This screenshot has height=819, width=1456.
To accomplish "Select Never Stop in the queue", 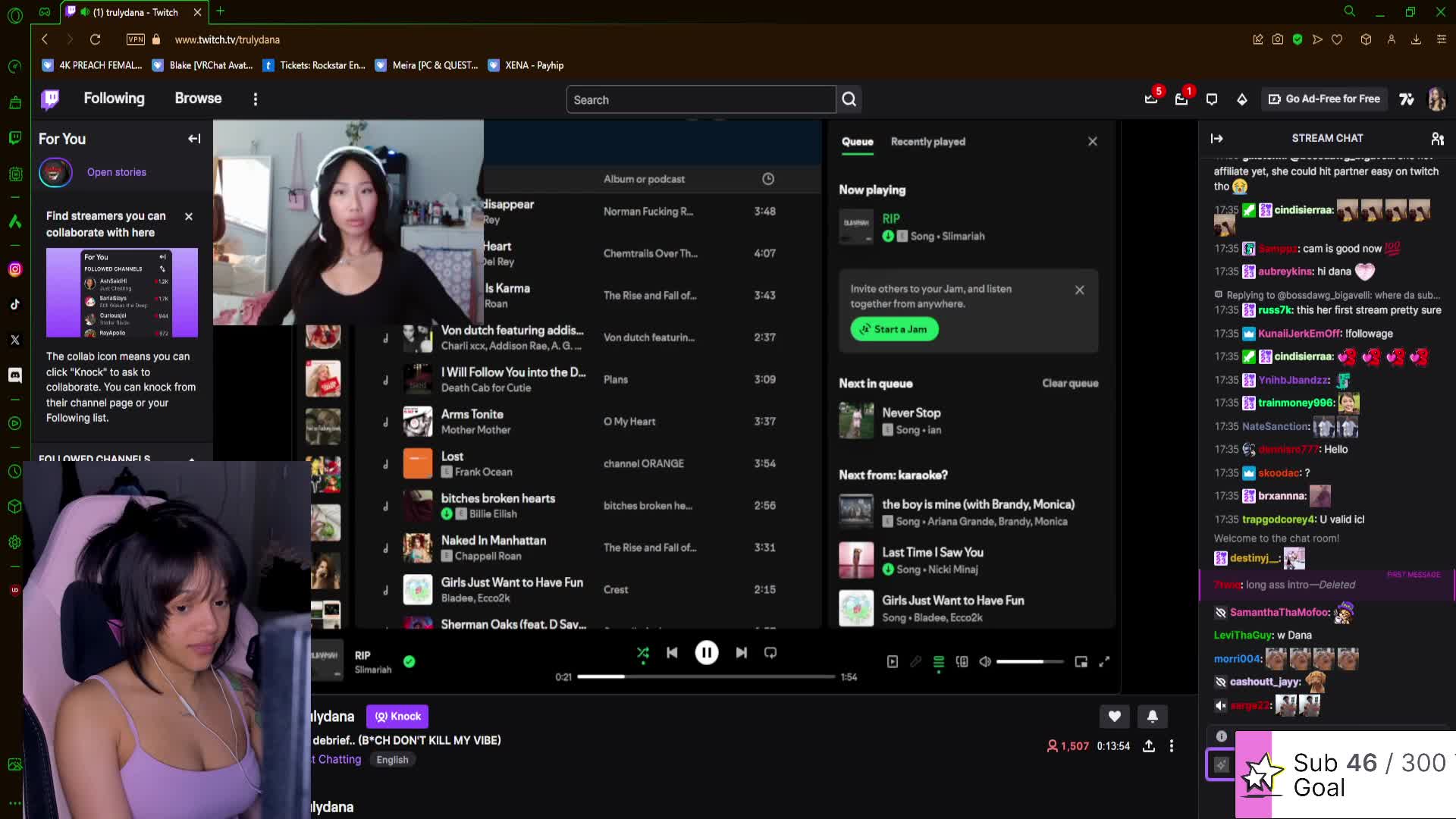I will point(968,421).
